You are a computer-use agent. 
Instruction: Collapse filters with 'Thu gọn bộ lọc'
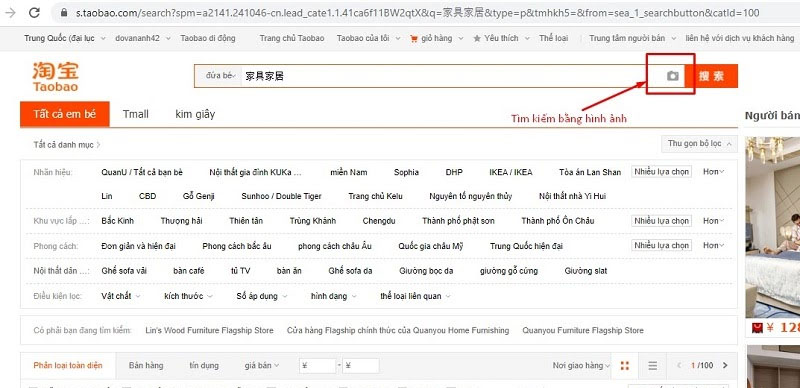point(699,144)
